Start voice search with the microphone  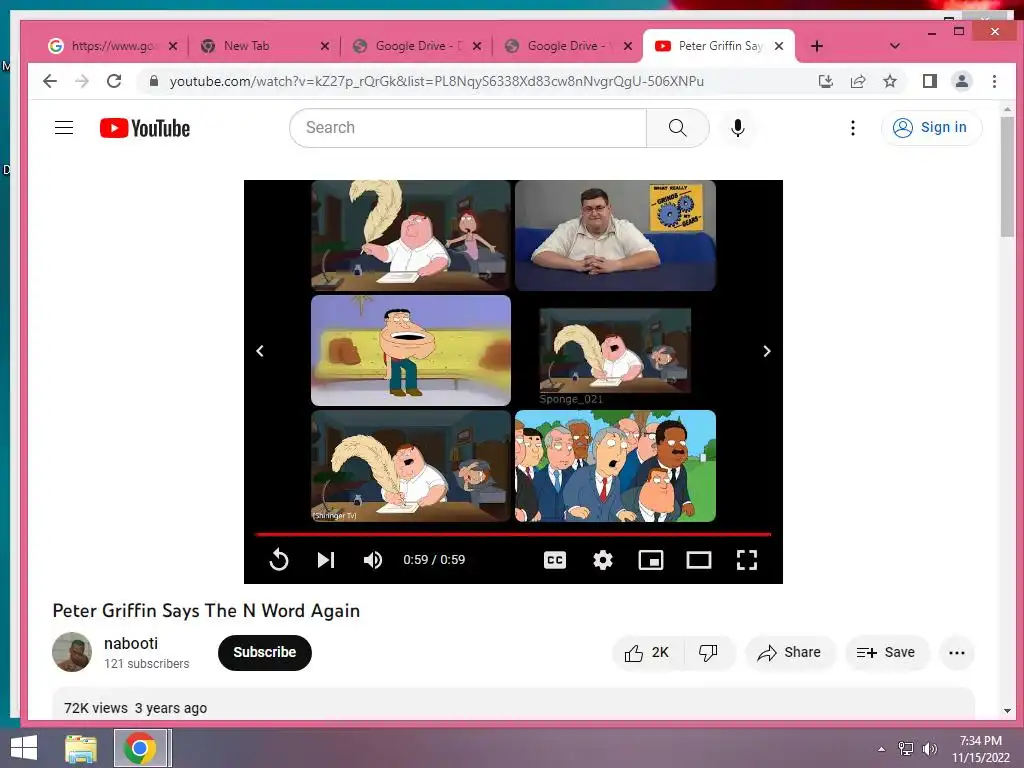point(738,128)
